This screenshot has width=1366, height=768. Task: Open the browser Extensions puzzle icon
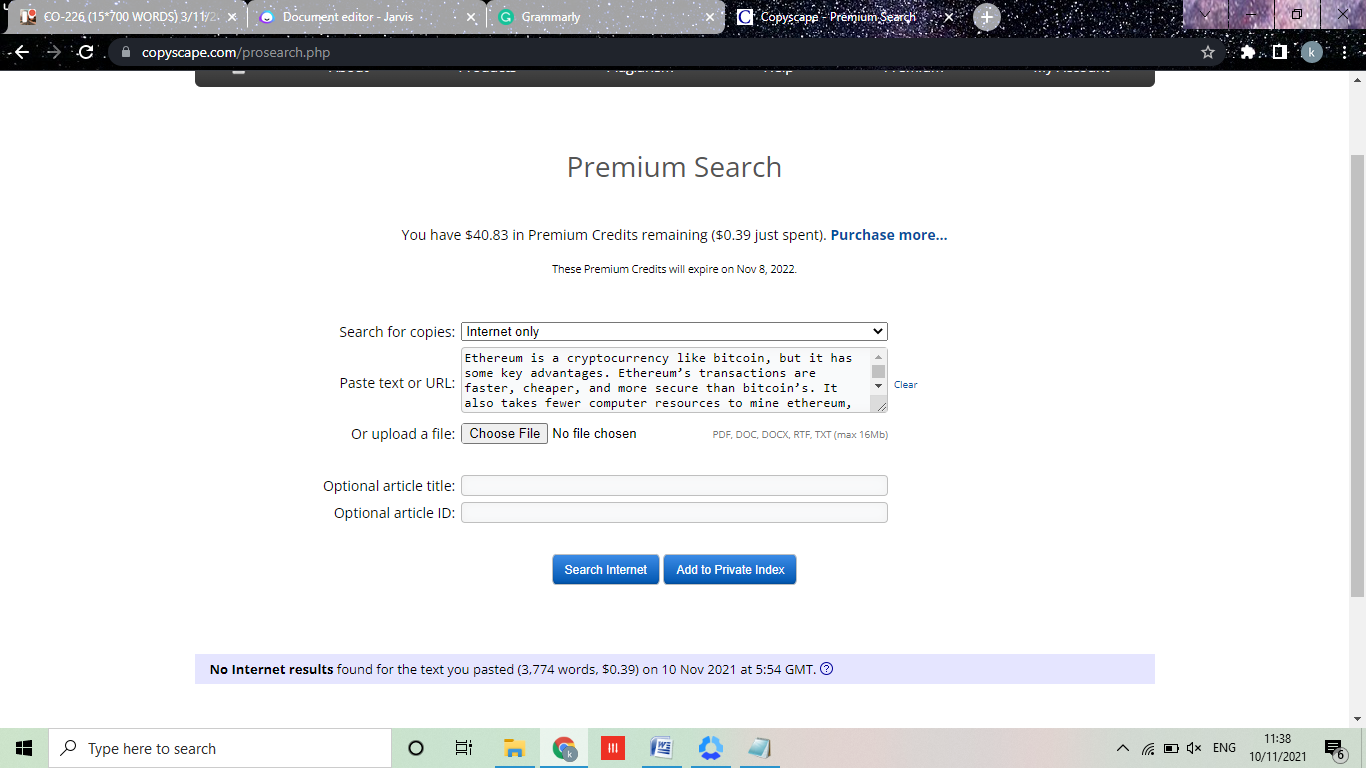point(1248,52)
